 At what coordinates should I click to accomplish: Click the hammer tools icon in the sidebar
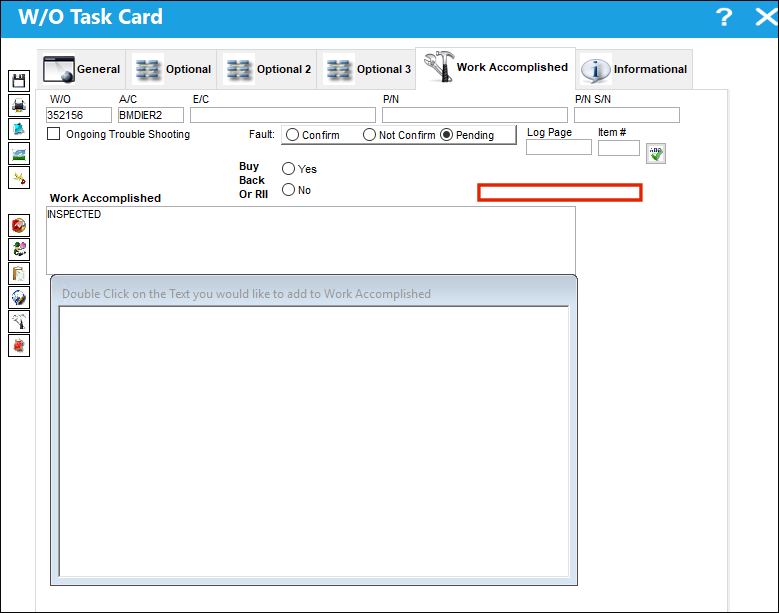click(x=19, y=321)
